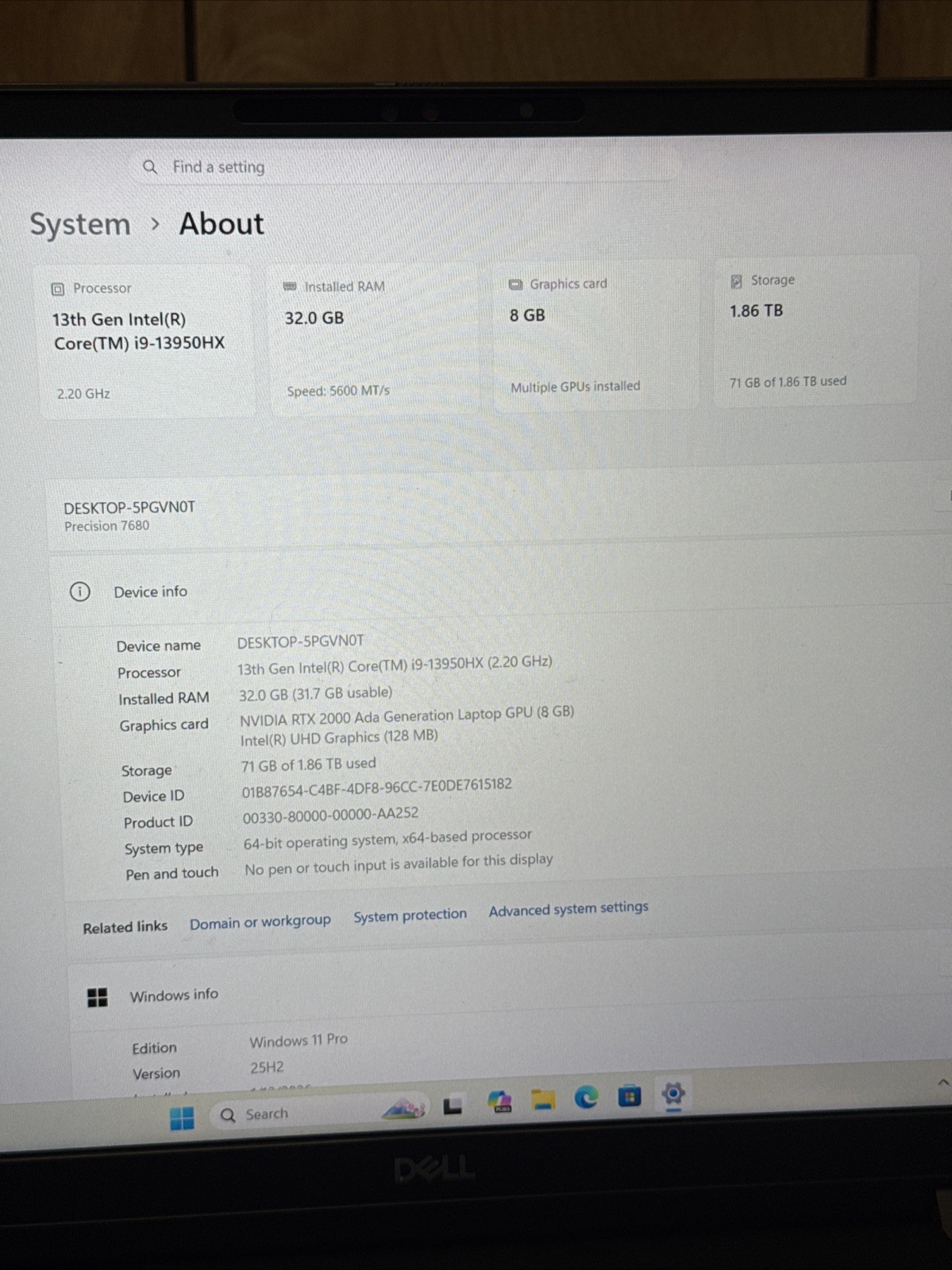
Task: Open the Copilot app in taskbar
Action: tap(499, 1102)
